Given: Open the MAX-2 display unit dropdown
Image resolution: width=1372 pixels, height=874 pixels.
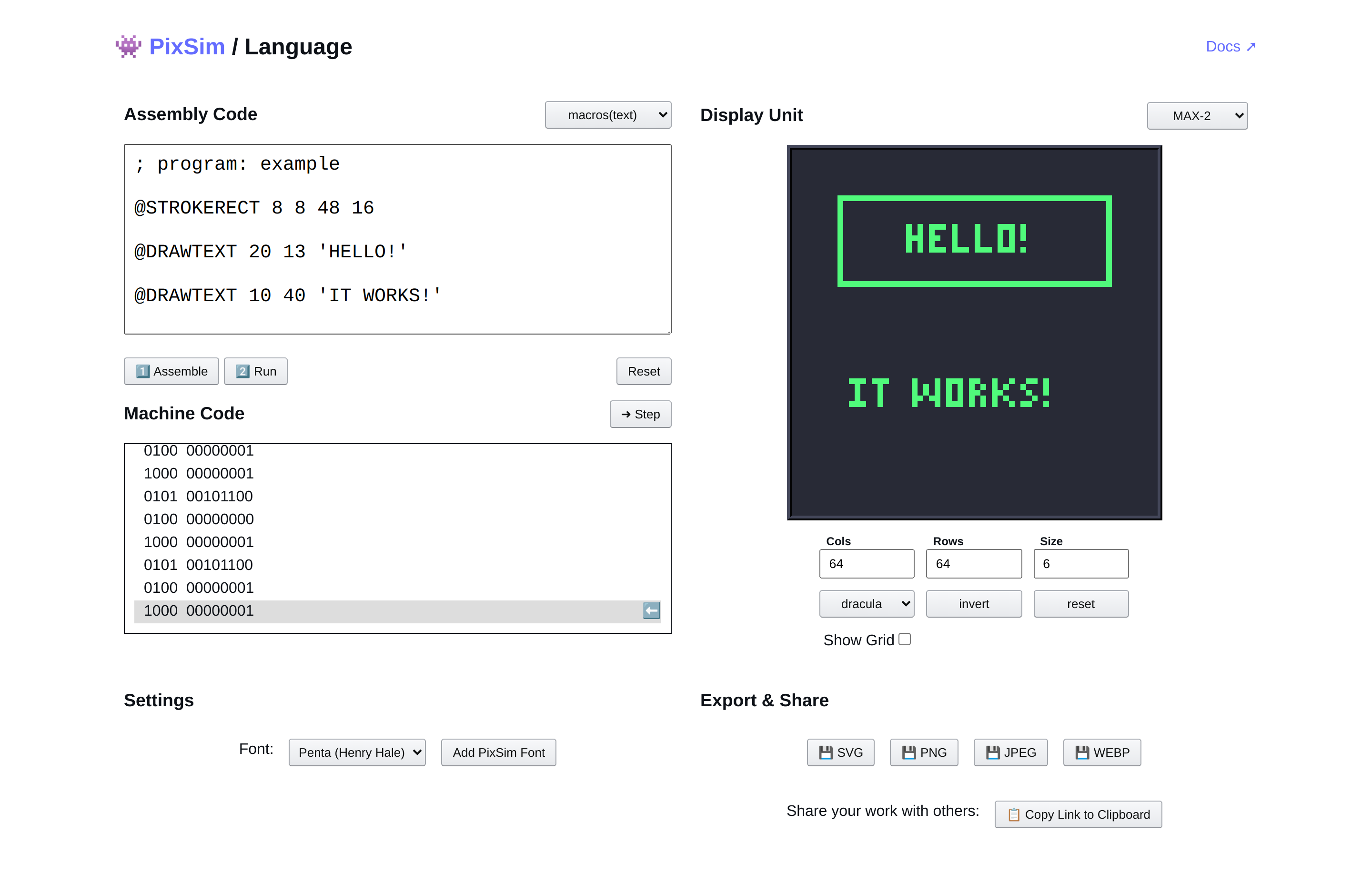Looking at the screenshot, I should pos(1197,116).
